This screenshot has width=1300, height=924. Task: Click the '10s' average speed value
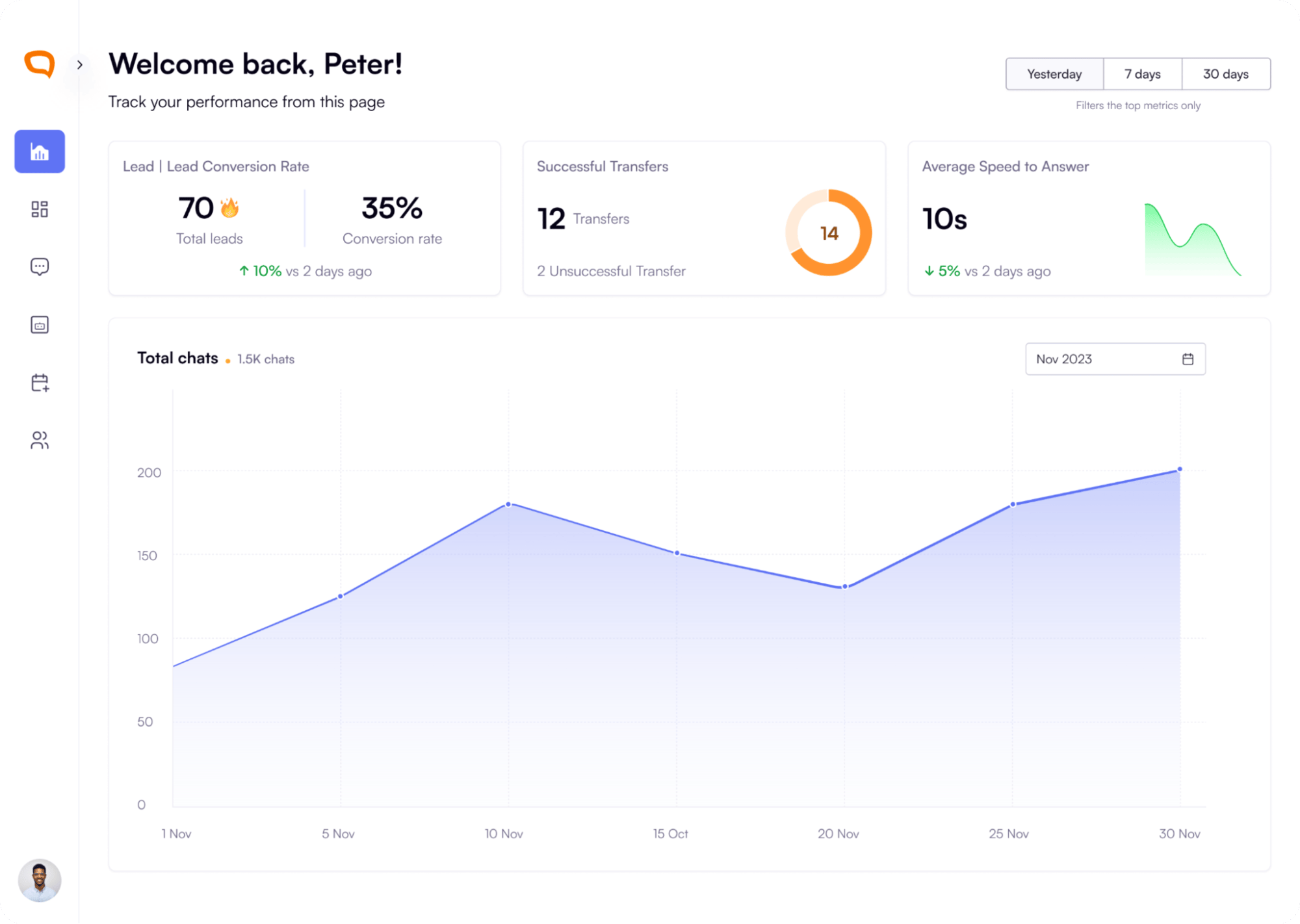[x=944, y=219]
